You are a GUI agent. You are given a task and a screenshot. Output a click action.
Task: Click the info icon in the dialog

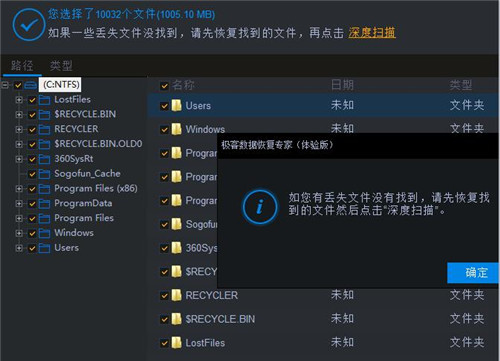pos(260,207)
